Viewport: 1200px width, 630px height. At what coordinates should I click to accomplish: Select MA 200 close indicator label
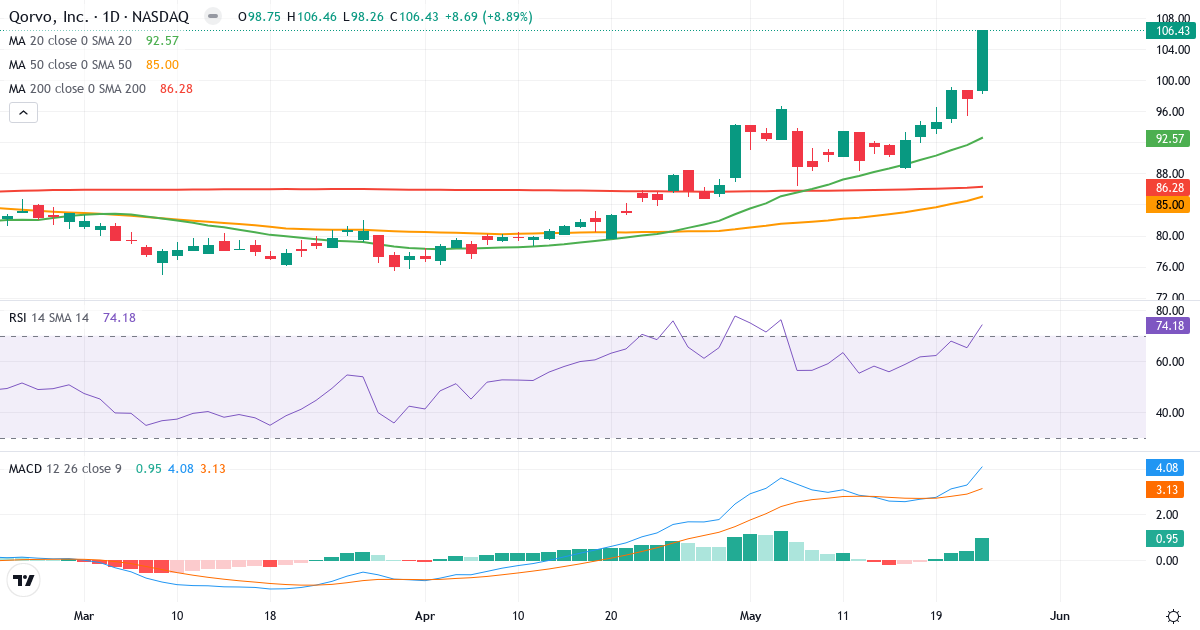(77, 89)
